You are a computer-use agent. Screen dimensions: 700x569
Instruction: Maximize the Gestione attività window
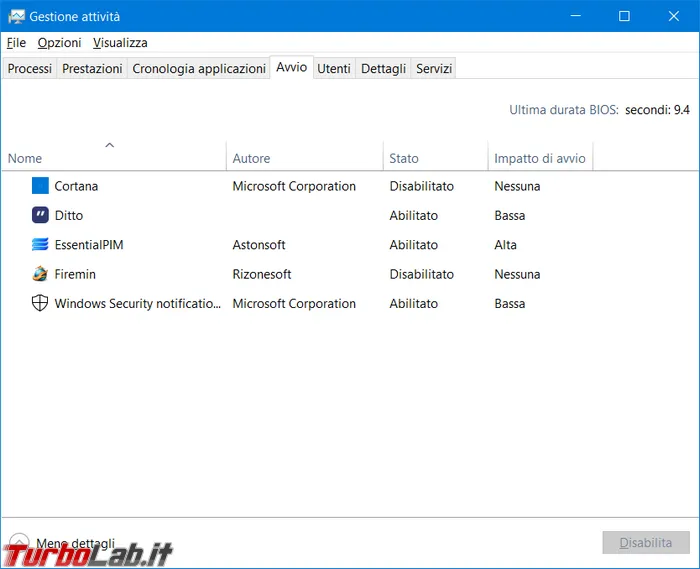pyautogui.click(x=624, y=16)
